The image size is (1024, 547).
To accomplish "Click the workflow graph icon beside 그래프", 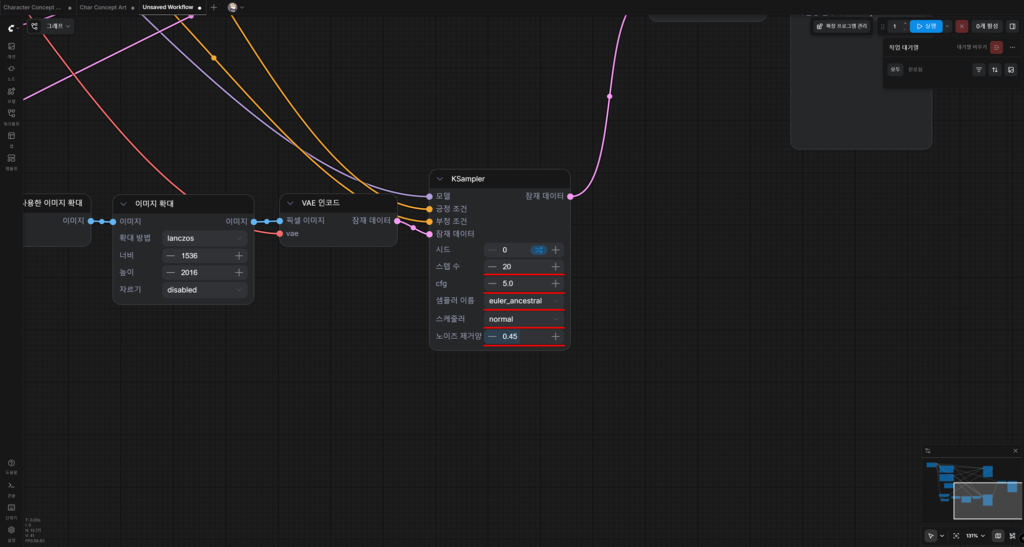I will (35, 26).
